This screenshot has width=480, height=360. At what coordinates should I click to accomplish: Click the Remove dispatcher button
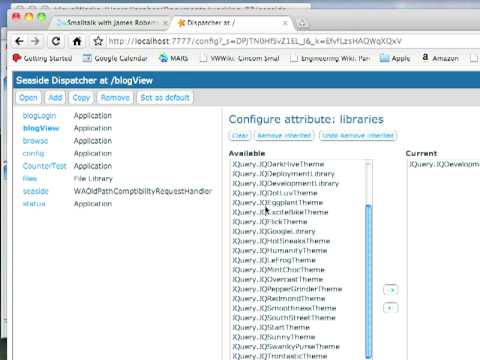click(115, 98)
